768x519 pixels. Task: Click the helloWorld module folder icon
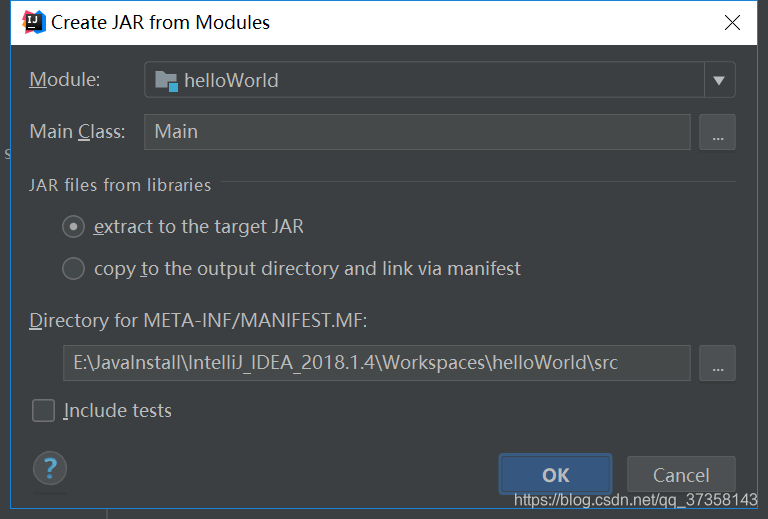tap(166, 81)
